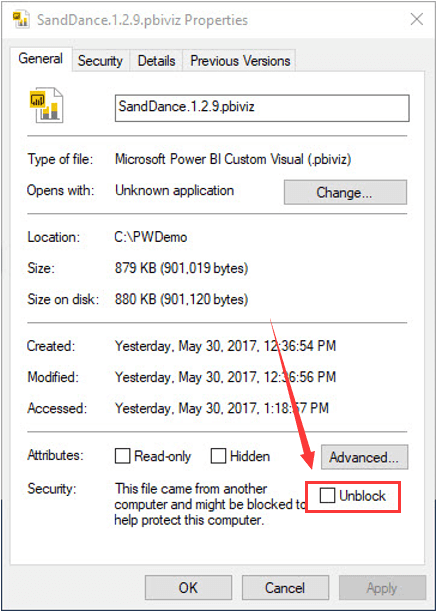Switch to the Security tab
The height and width of the screenshot is (611, 437).
coord(100,60)
